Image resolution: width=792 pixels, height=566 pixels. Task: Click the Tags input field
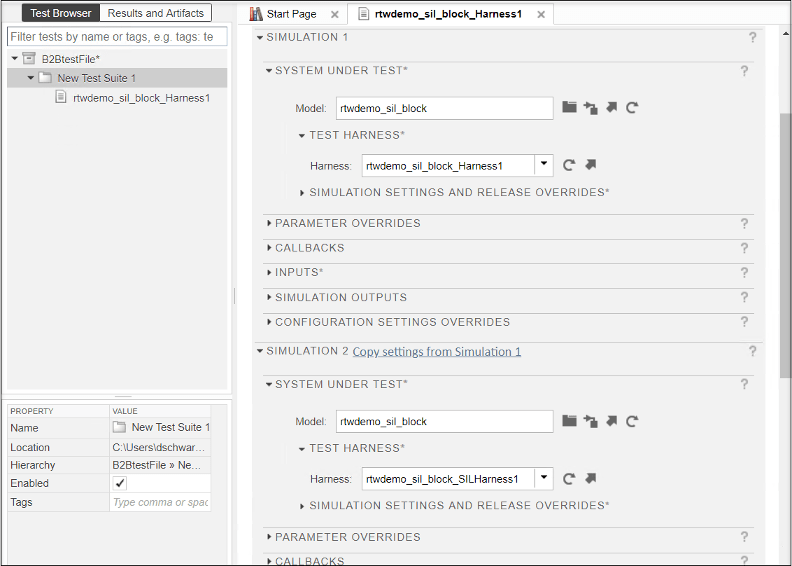[160, 502]
